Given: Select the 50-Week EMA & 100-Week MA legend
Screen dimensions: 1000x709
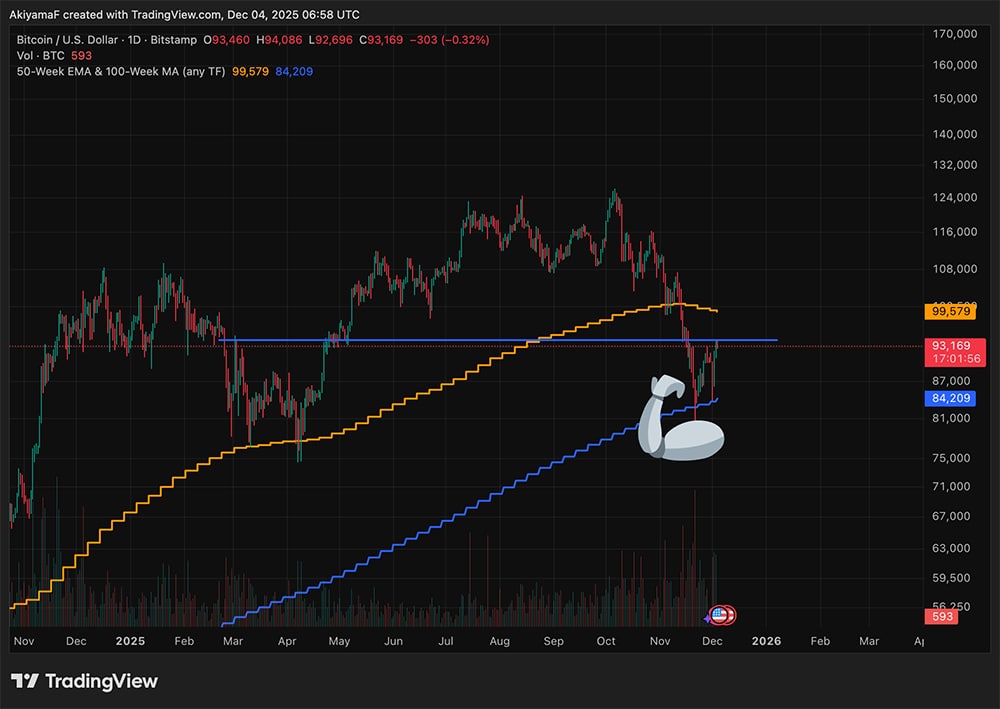Looking at the screenshot, I should (x=120, y=71).
